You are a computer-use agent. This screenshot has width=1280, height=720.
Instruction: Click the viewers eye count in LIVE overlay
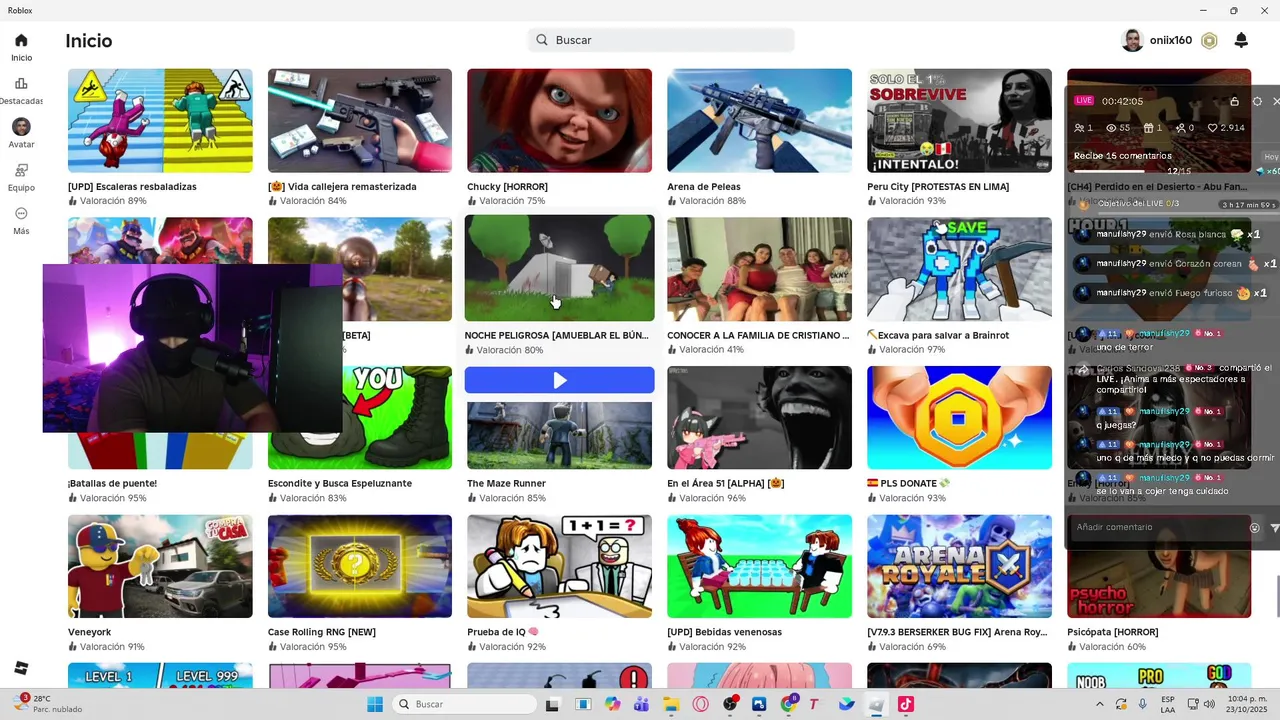pyautogui.click(x=1118, y=128)
